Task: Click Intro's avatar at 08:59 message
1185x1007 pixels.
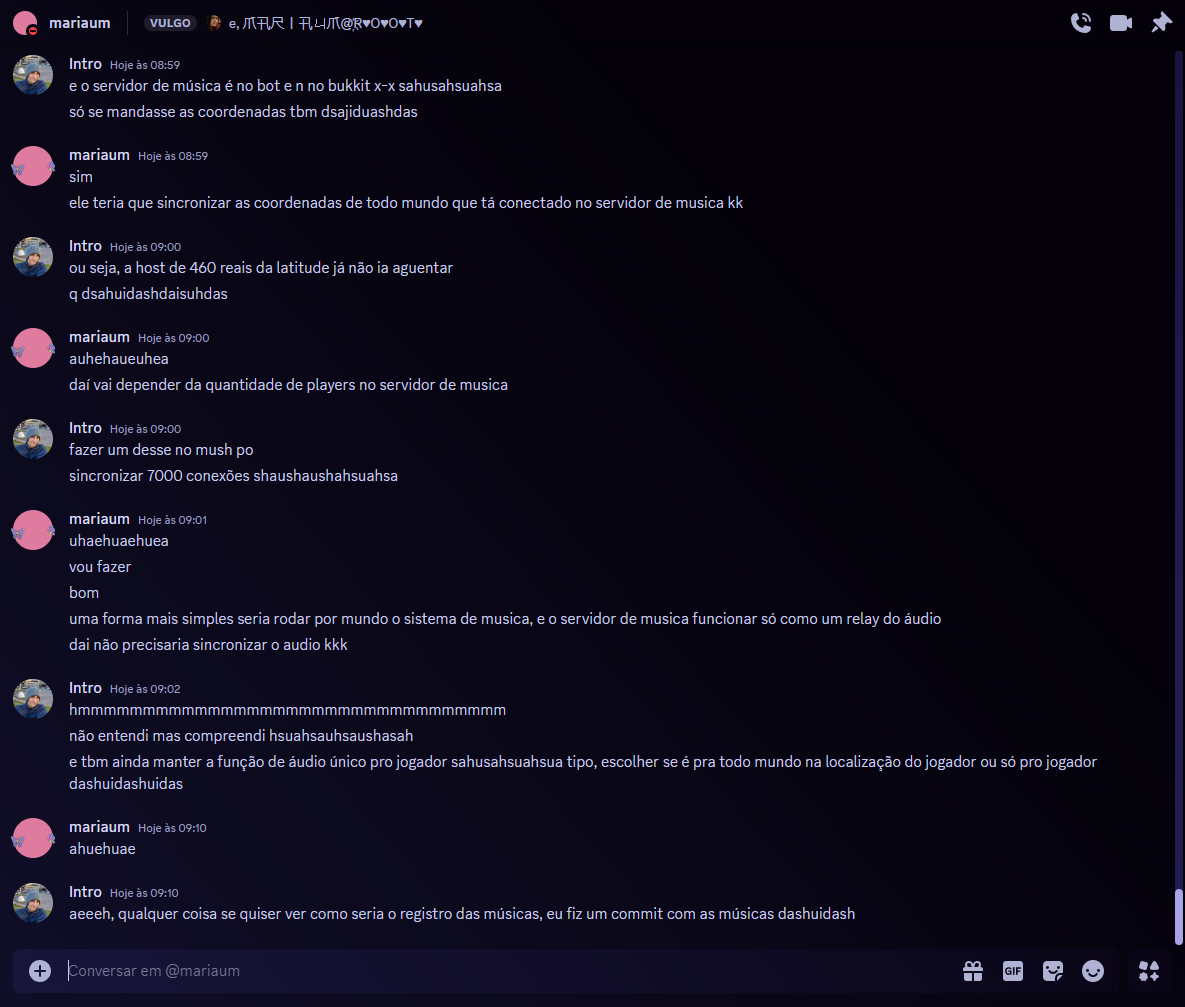Action: click(x=32, y=75)
